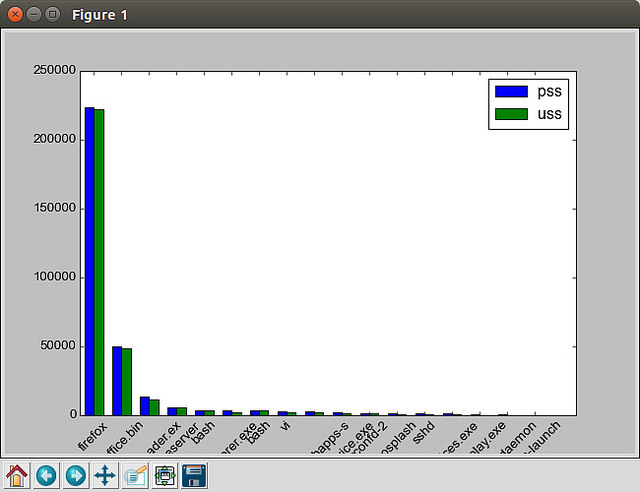The width and height of the screenshot is (640, 492).
Task: Go forward to the next view
Action: (x=75, y=475)
